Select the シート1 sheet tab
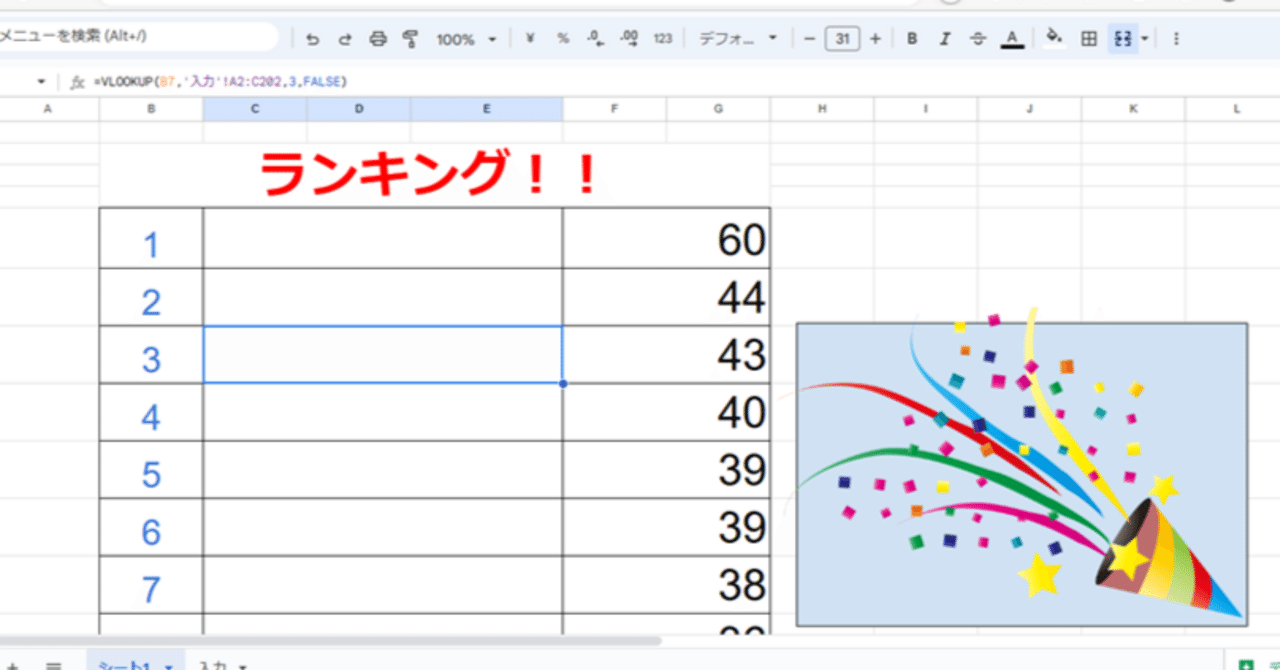 [130, 664]
